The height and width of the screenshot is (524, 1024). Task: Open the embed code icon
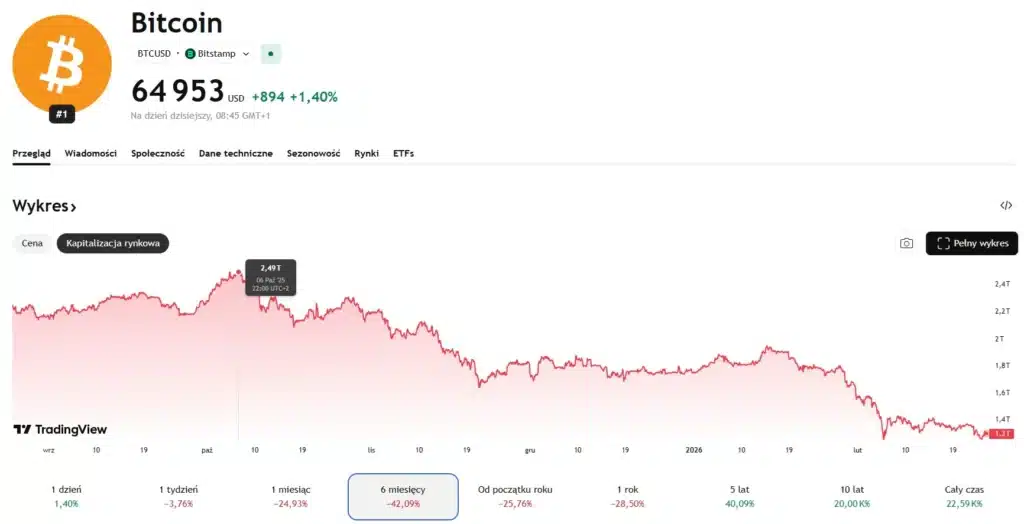(x=1006, y=206)
